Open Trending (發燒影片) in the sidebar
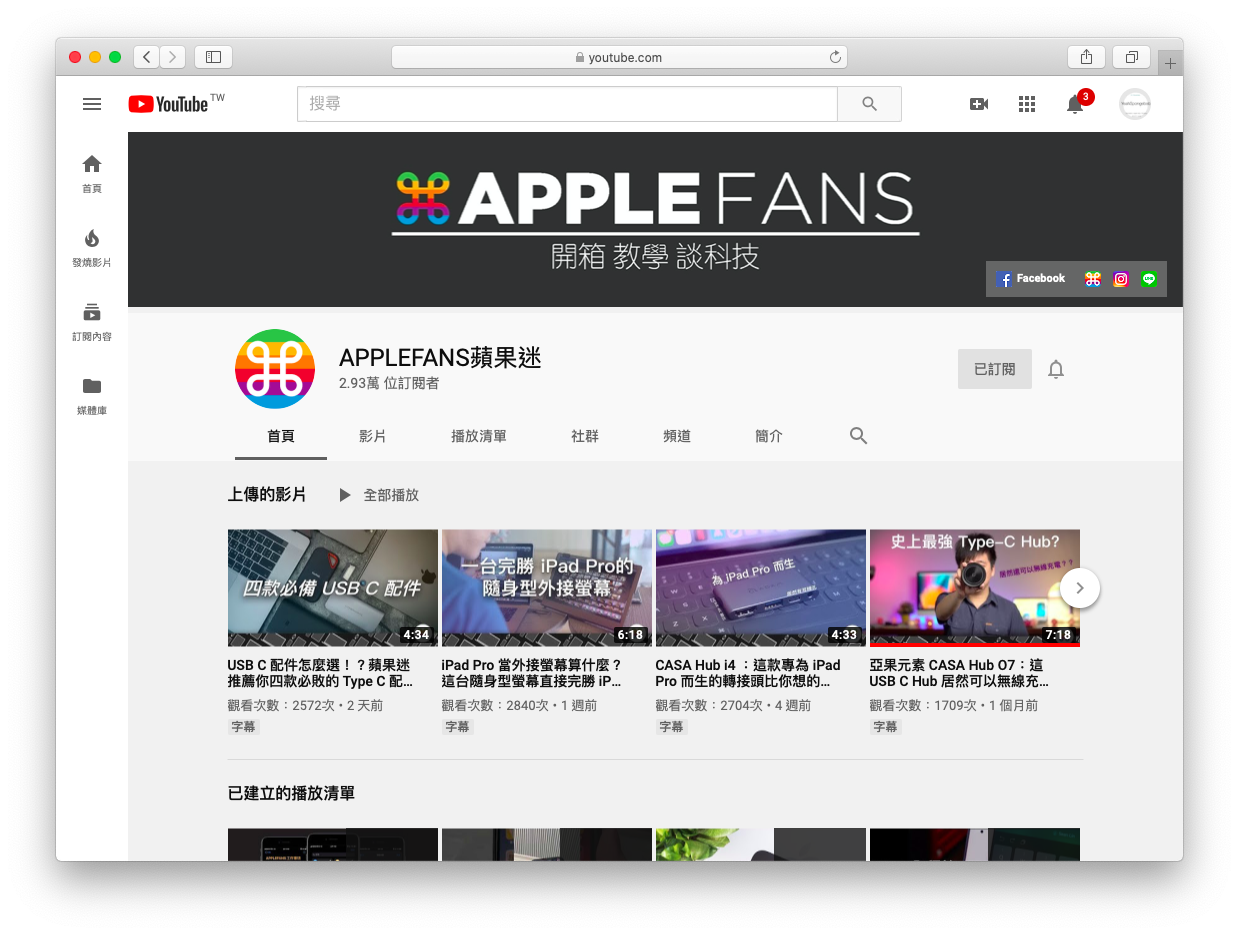1239x935 pixels. click(x=92, y=247)
